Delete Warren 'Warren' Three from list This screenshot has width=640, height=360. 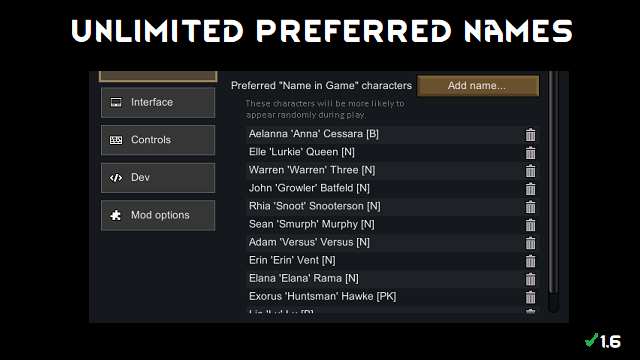click(530, 170)
